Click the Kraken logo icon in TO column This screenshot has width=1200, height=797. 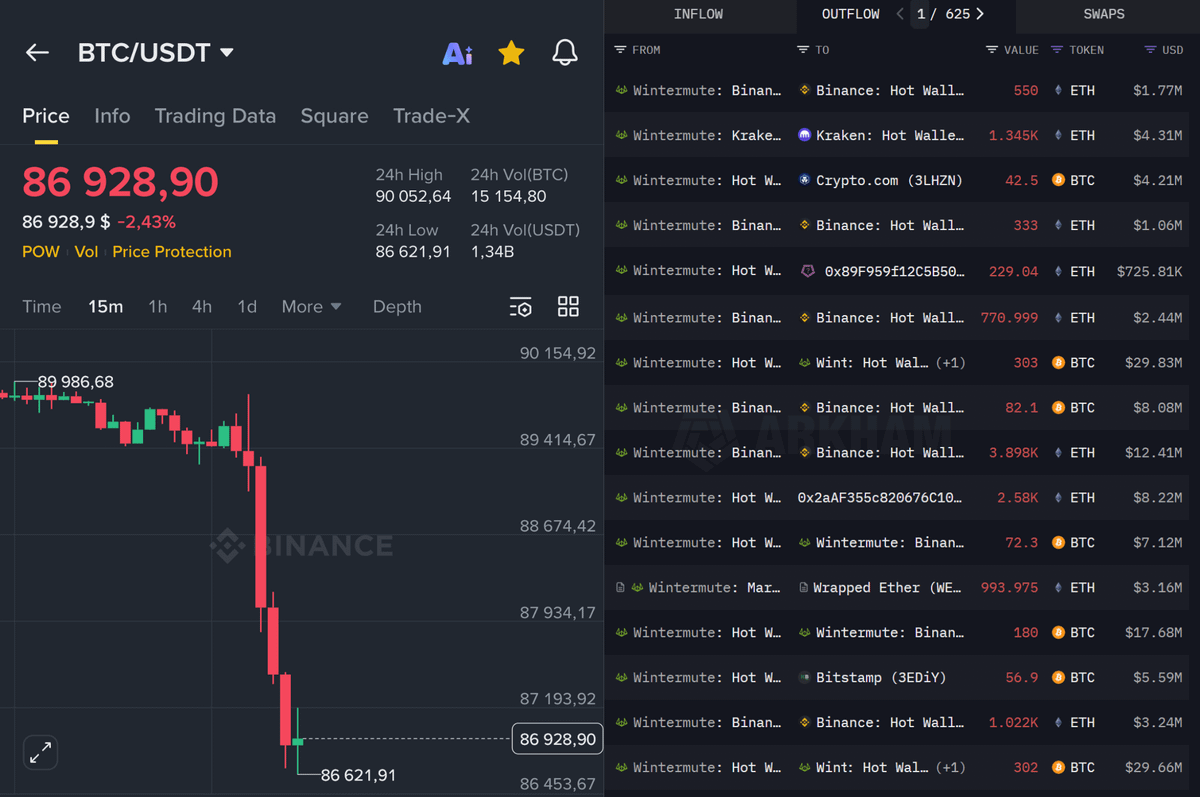pyautogui.click(x=805, y=135)
